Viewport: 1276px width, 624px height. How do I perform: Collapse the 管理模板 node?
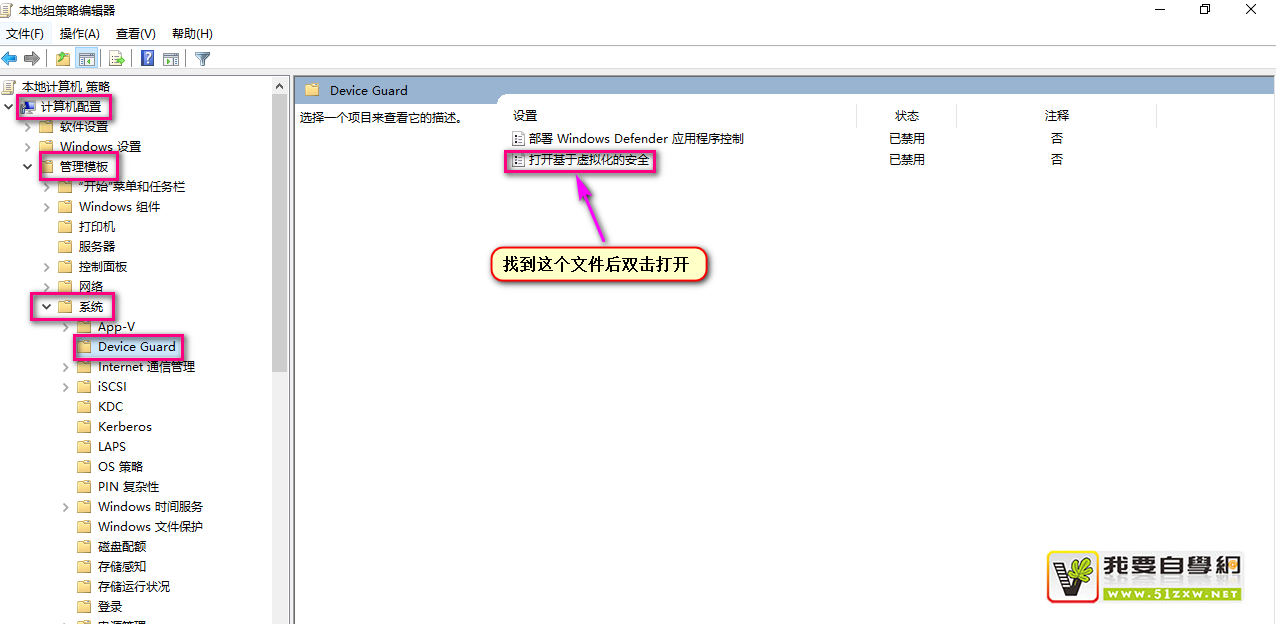(x=28, y=167)
